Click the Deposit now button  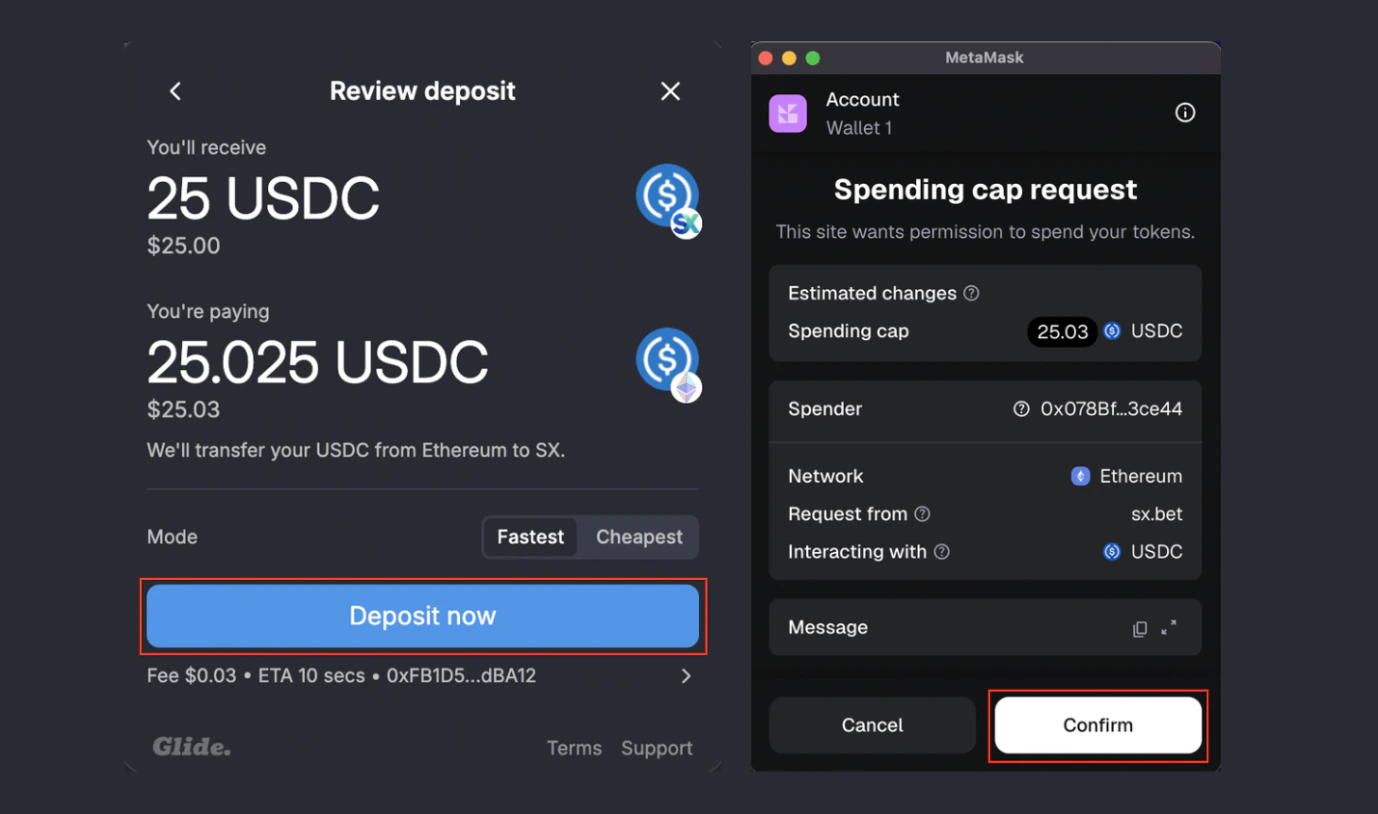(423, 616)
